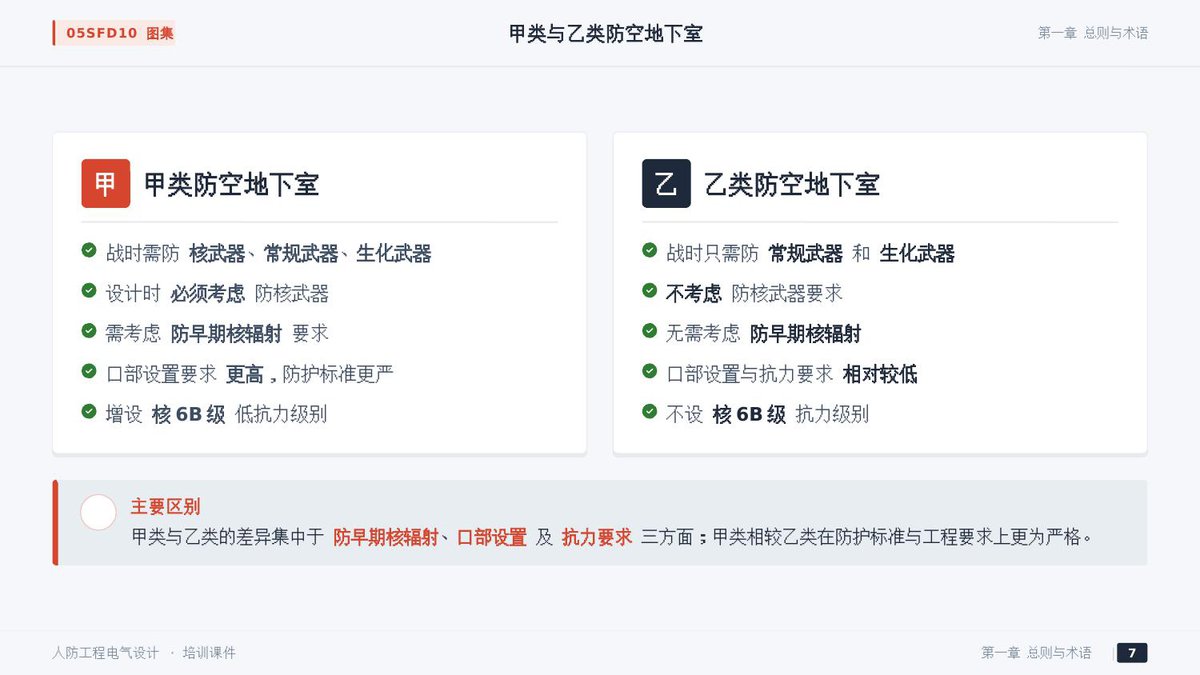The width and height of the screenshot is (1200, 675).
Task: Click check icon beside 增设 核6B级
Action: (x=89, y=411)
